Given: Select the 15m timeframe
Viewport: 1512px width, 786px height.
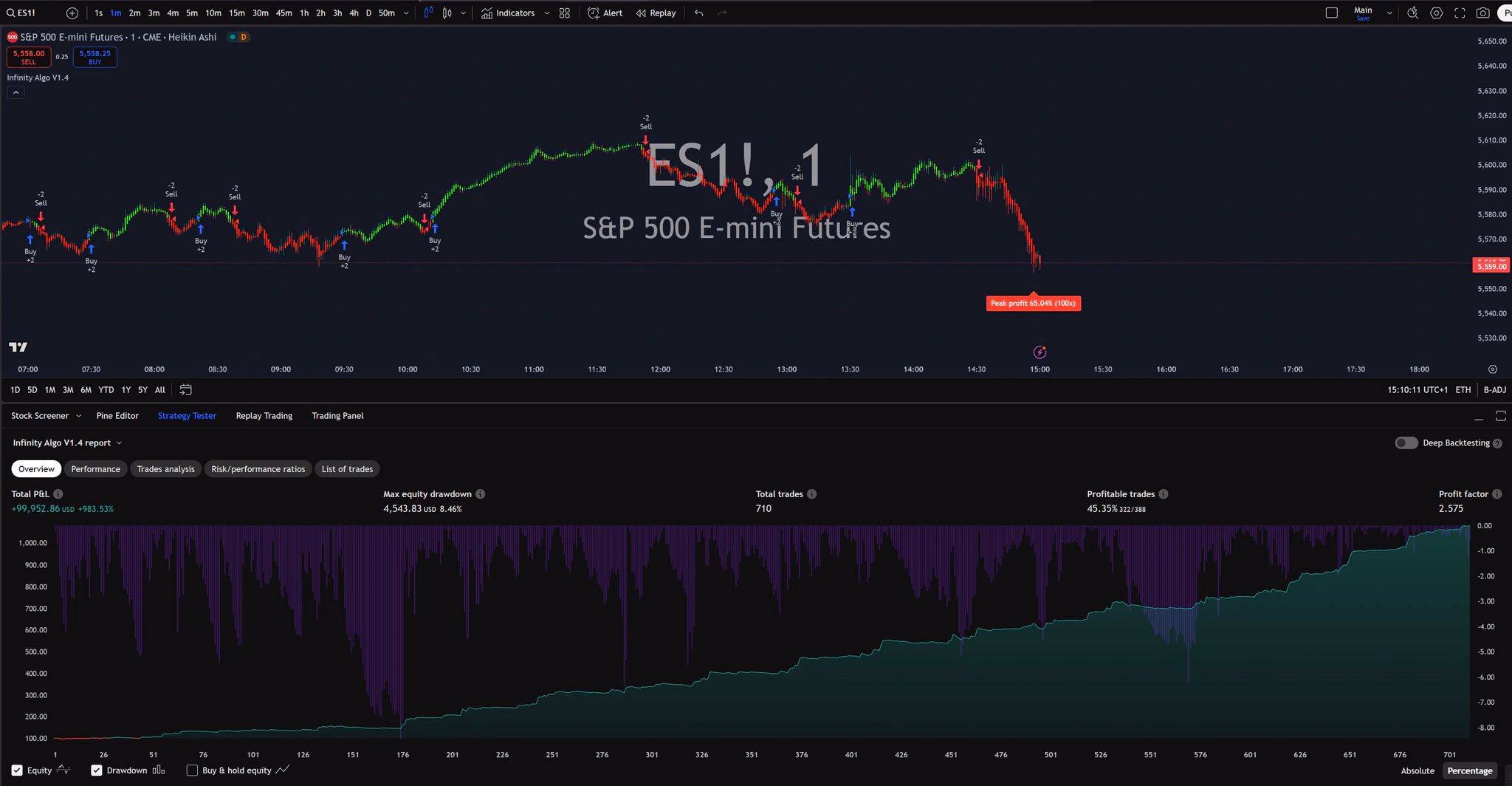Looking at the screenshot, I should [x=237, y=13].
